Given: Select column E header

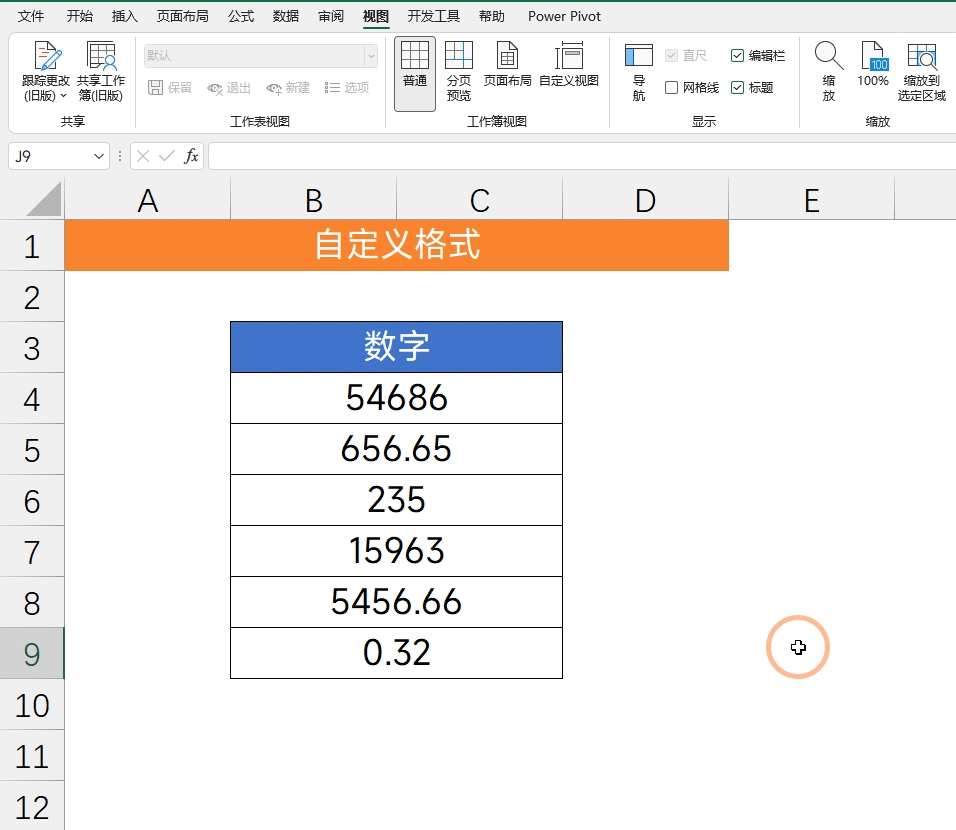Looking at the screenshot, I should [812, 199].
